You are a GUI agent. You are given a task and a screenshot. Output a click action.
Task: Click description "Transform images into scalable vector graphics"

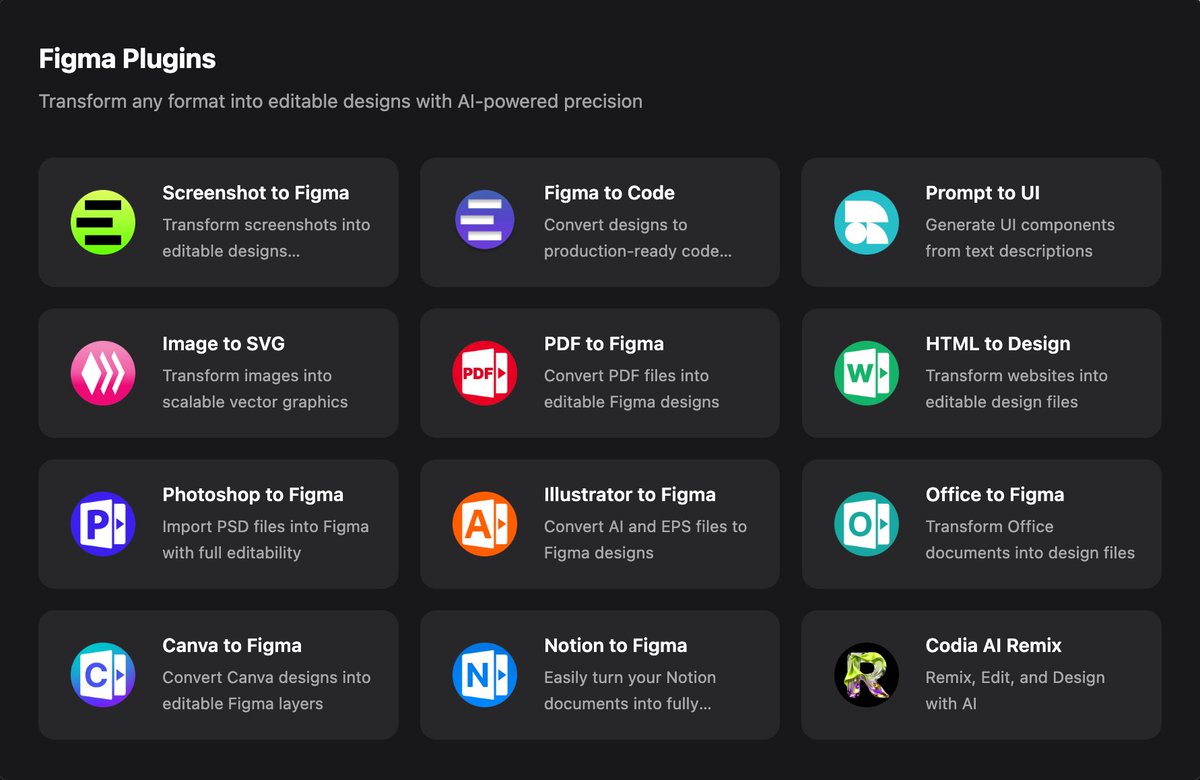[256, 389]
